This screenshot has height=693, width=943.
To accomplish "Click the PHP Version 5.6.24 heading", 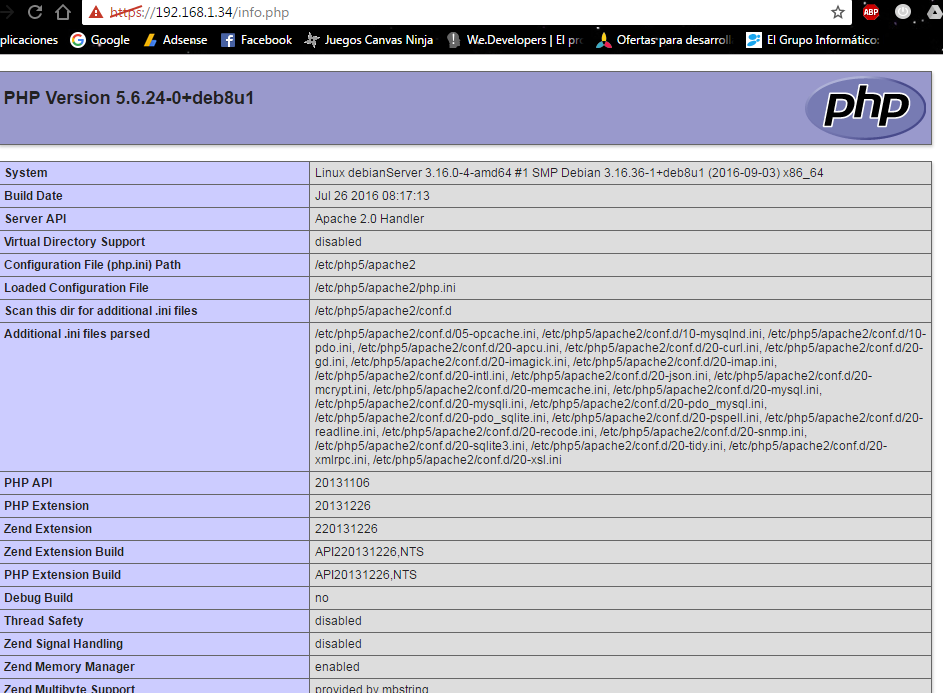I will [x=128, y=98].
